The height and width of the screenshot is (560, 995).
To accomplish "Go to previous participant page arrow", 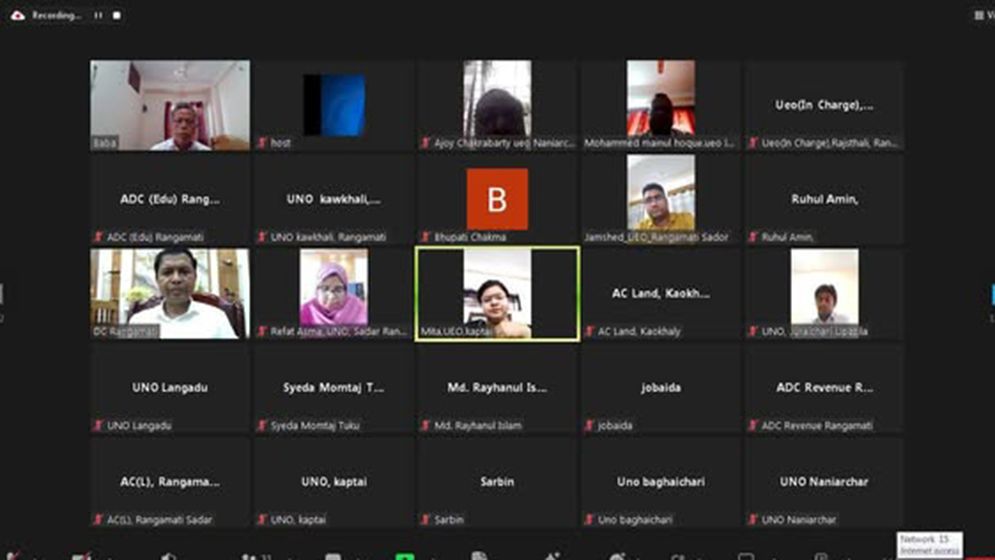I will coord(3,294).
